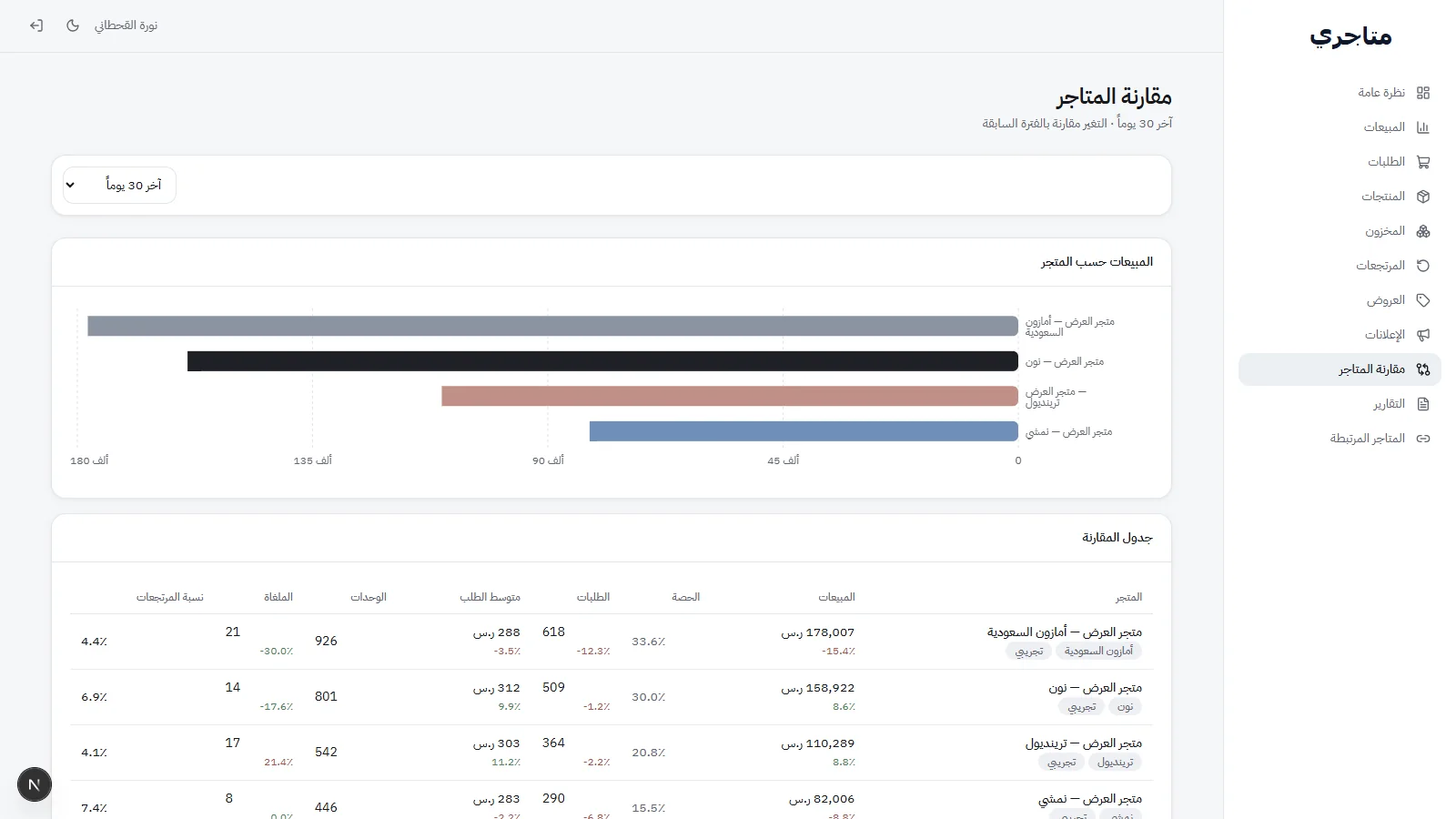Click the share value 33.6٪
1456x819 pixels.
649,642
